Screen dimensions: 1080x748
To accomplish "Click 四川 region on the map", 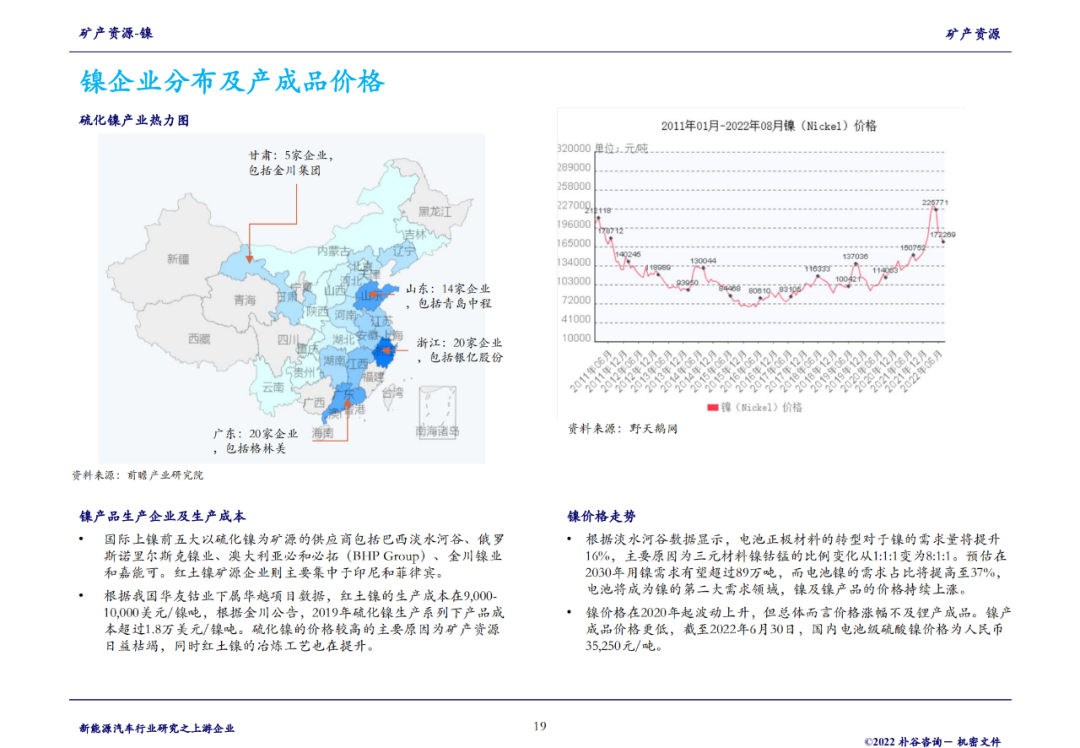I will pos(288,340).
